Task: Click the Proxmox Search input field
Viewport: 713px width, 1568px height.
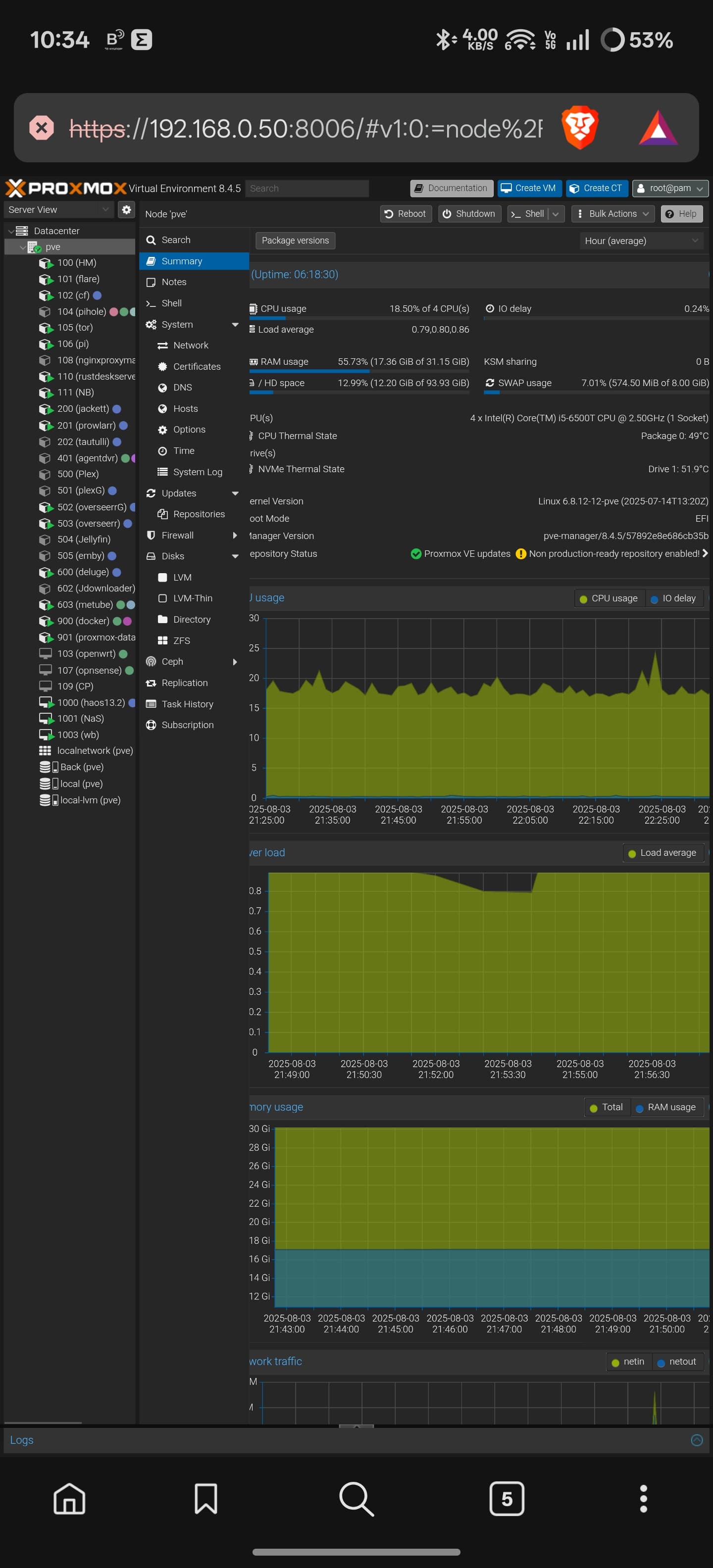Action: (307, 188)
